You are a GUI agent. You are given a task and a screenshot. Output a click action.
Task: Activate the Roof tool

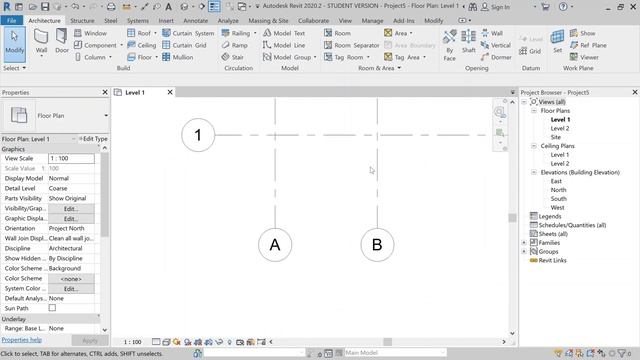pos(139,33)
